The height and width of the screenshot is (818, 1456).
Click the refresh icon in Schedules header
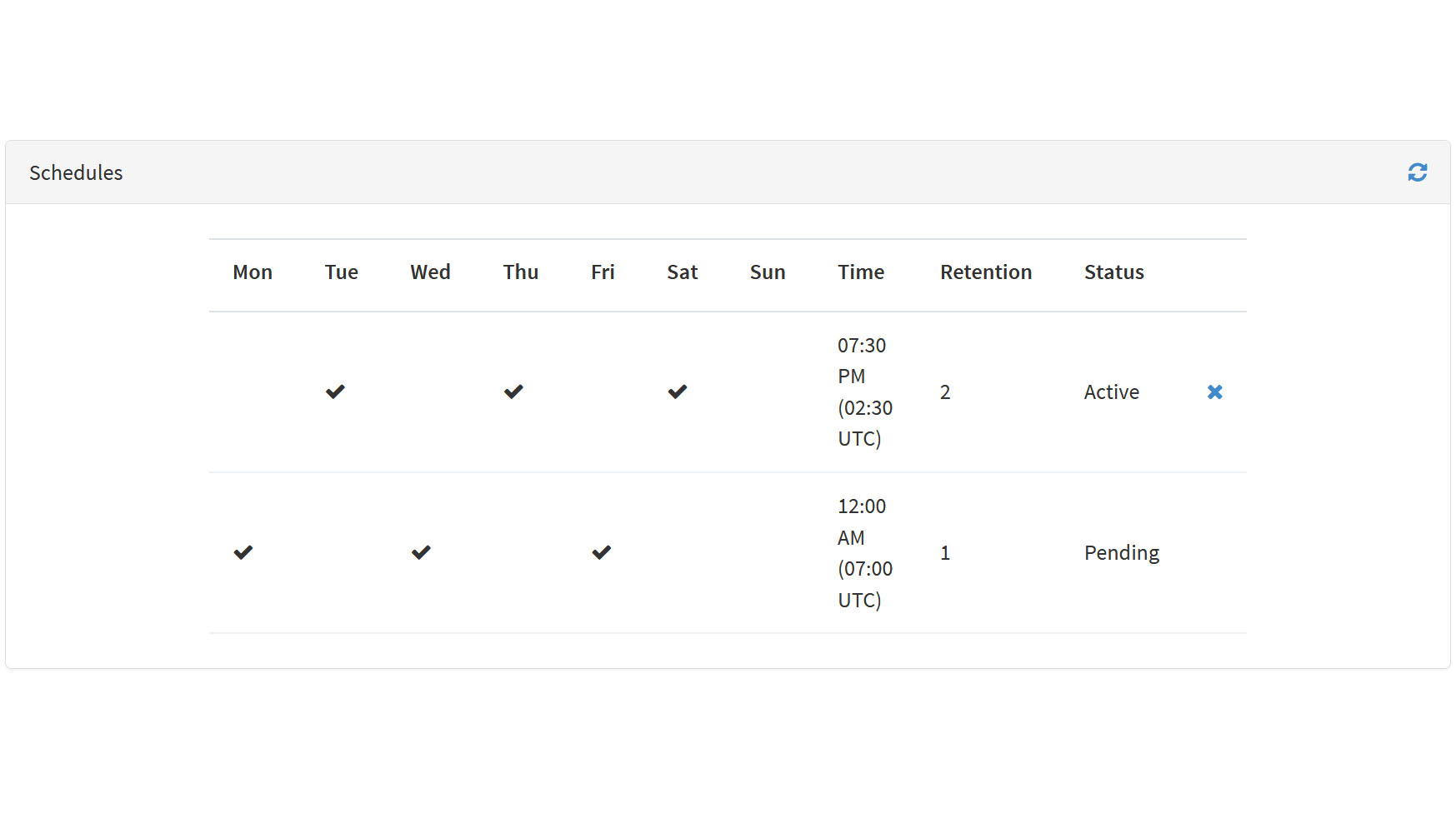pos(1418,172)
